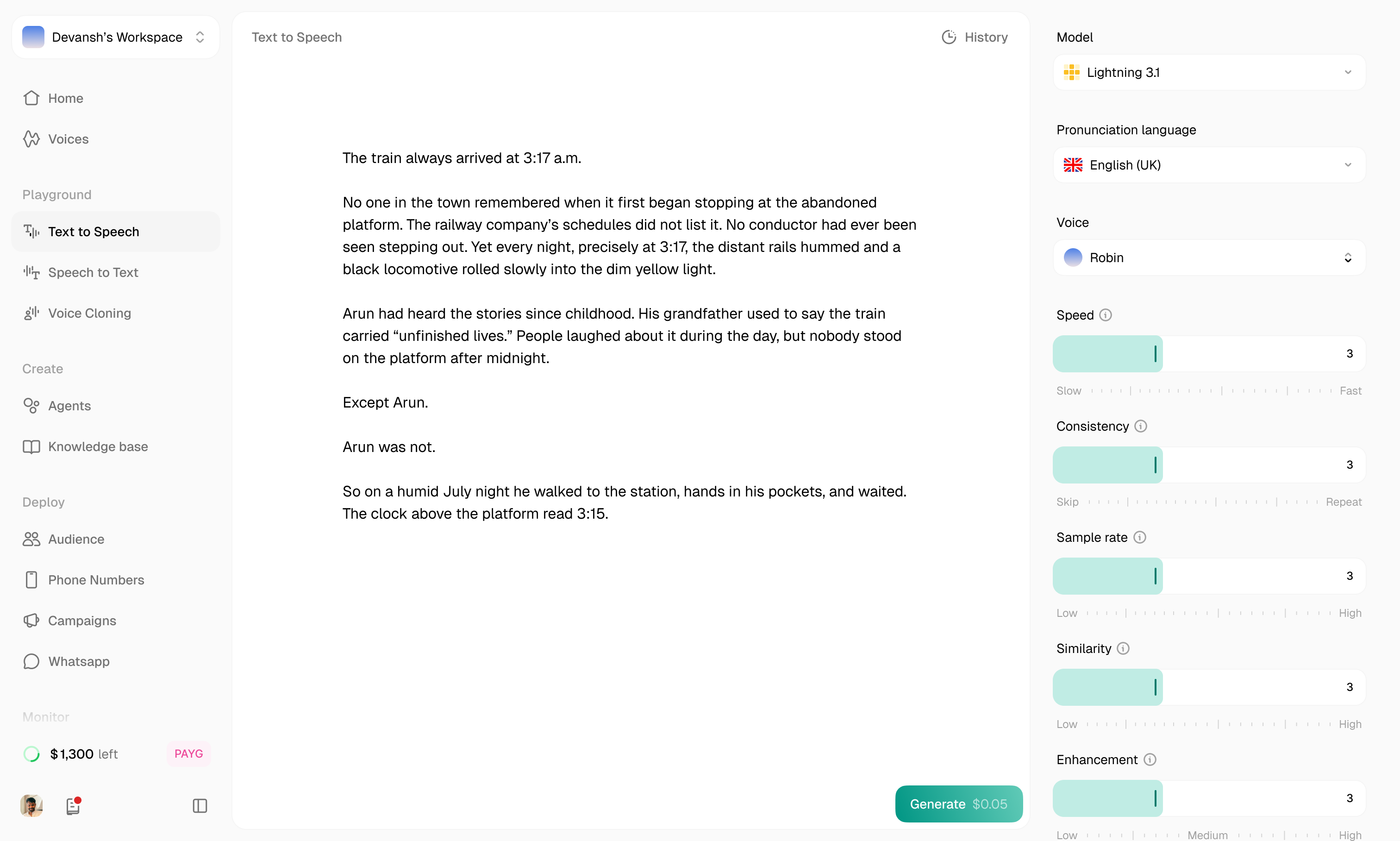Open the History panel
The height and width of the screenshot is (841, 1400).
point(975,38)
